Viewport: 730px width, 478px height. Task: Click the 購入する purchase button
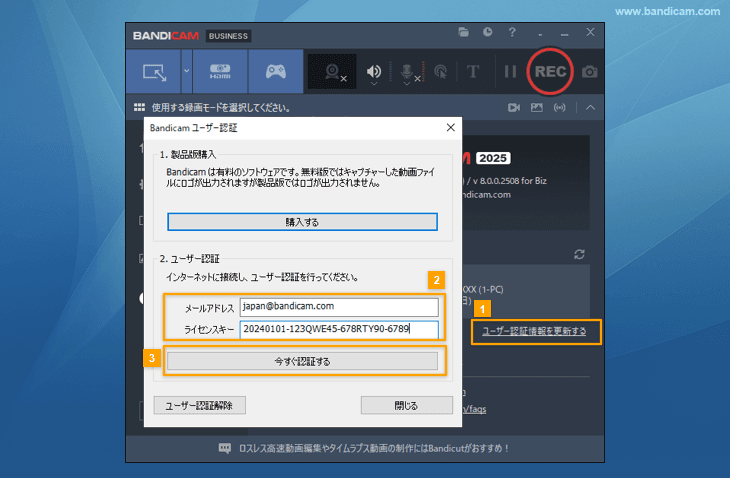pyautogui.click(x=302, y=222)
